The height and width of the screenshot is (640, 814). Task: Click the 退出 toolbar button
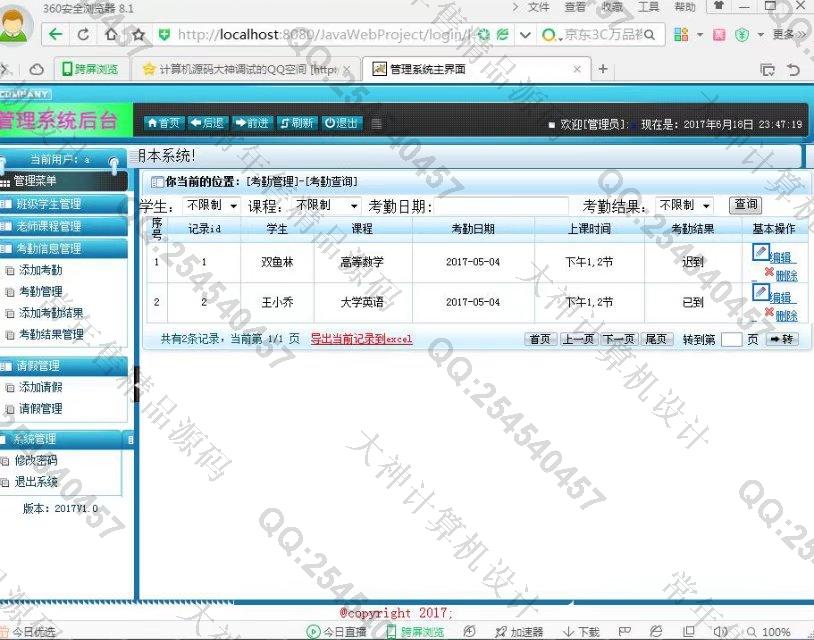coord(341,123)
